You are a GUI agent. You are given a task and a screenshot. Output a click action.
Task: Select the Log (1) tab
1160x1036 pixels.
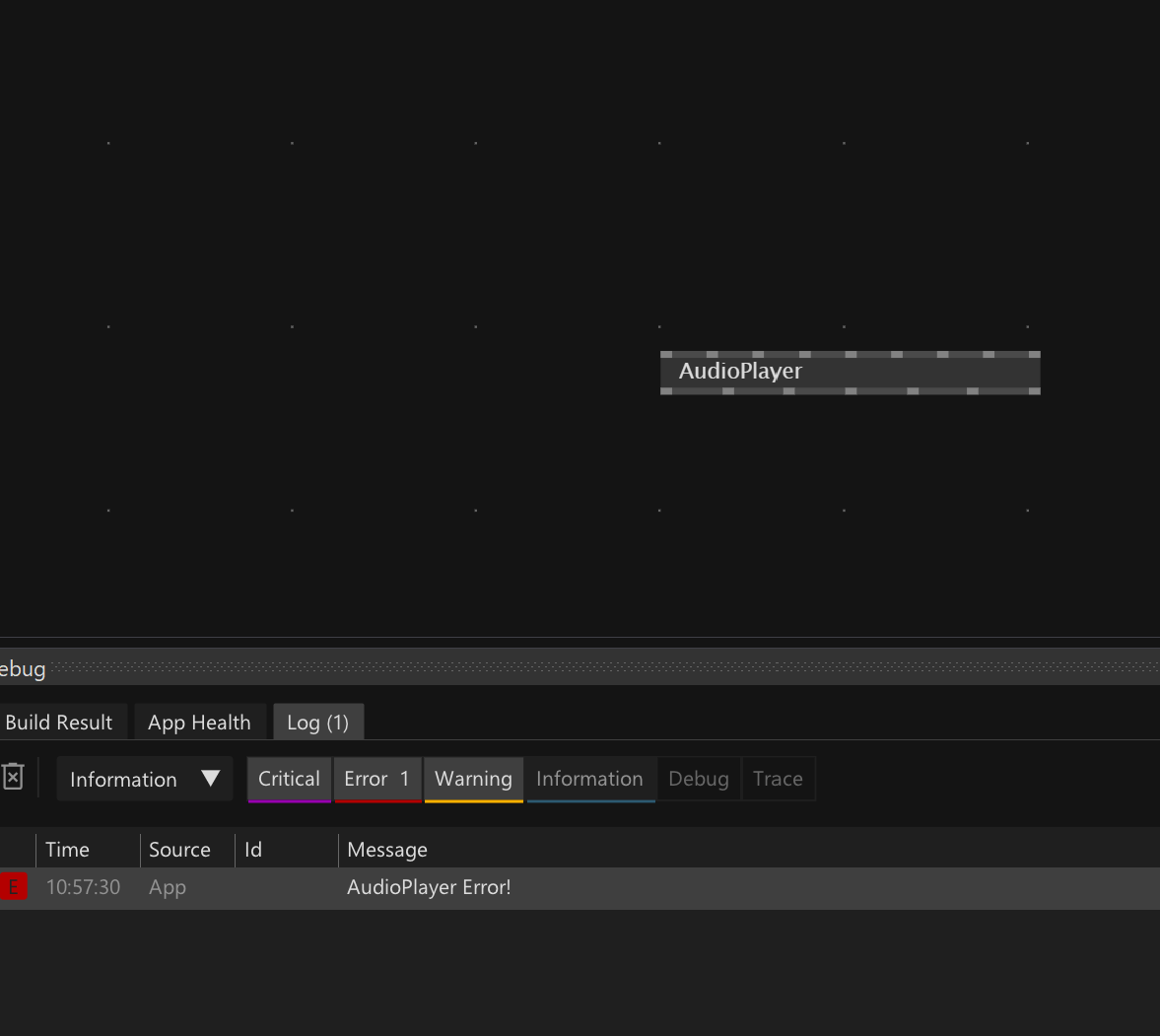(x=317, y=723)
